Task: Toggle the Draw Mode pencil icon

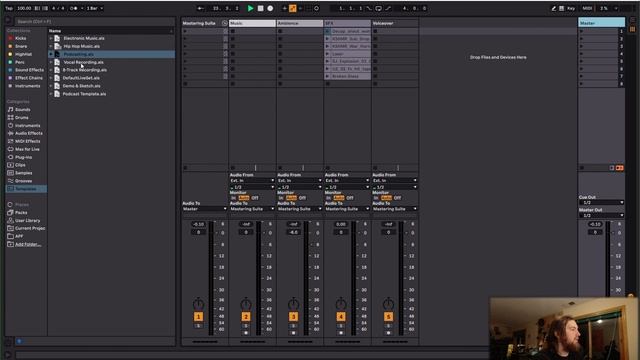Action: tap(553, 8)
